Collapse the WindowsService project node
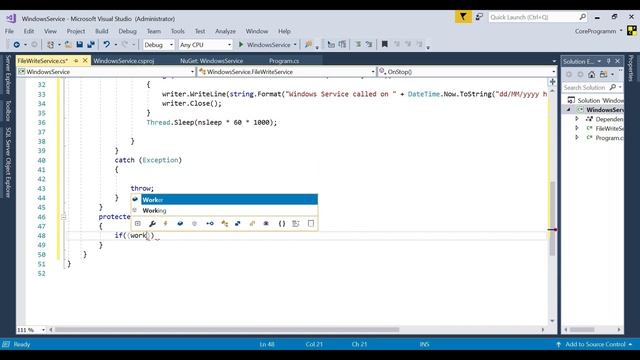 568,109
